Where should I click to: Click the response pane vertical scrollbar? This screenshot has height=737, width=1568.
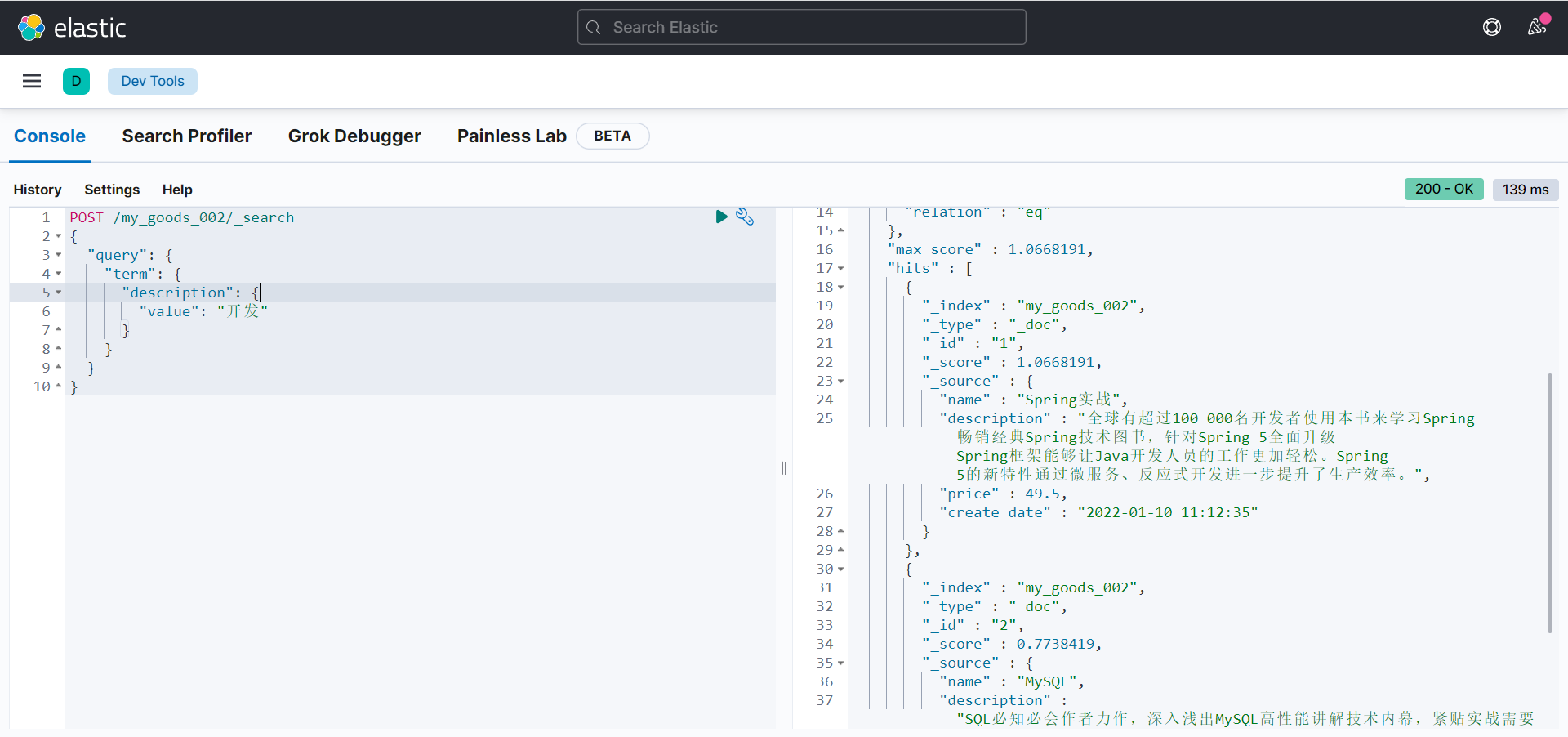pyautogui.click(x=1549, y=502)
